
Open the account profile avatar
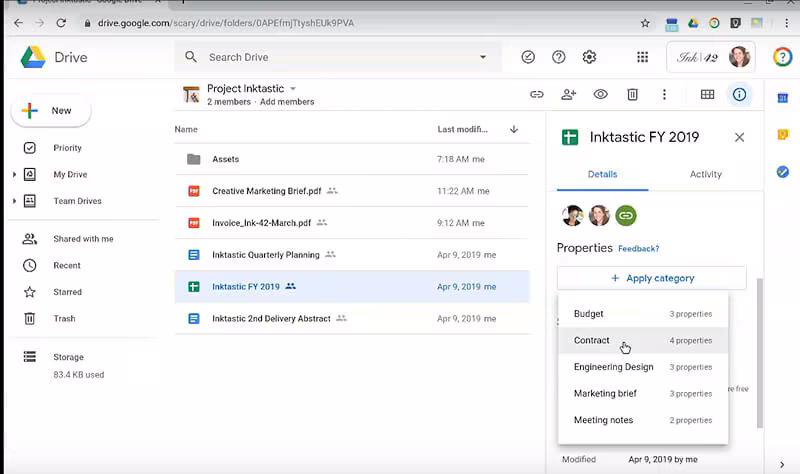tap(739, 57)
